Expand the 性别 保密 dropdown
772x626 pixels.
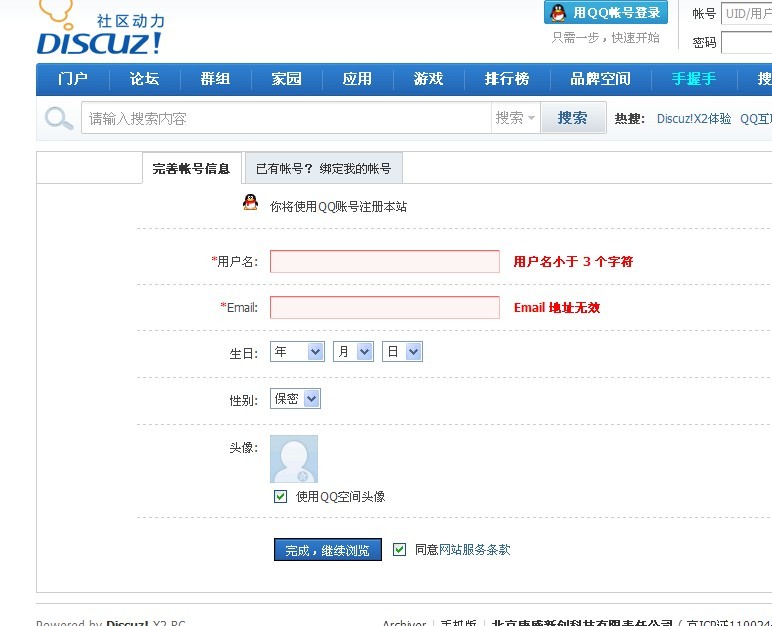[x=295, y=398]
